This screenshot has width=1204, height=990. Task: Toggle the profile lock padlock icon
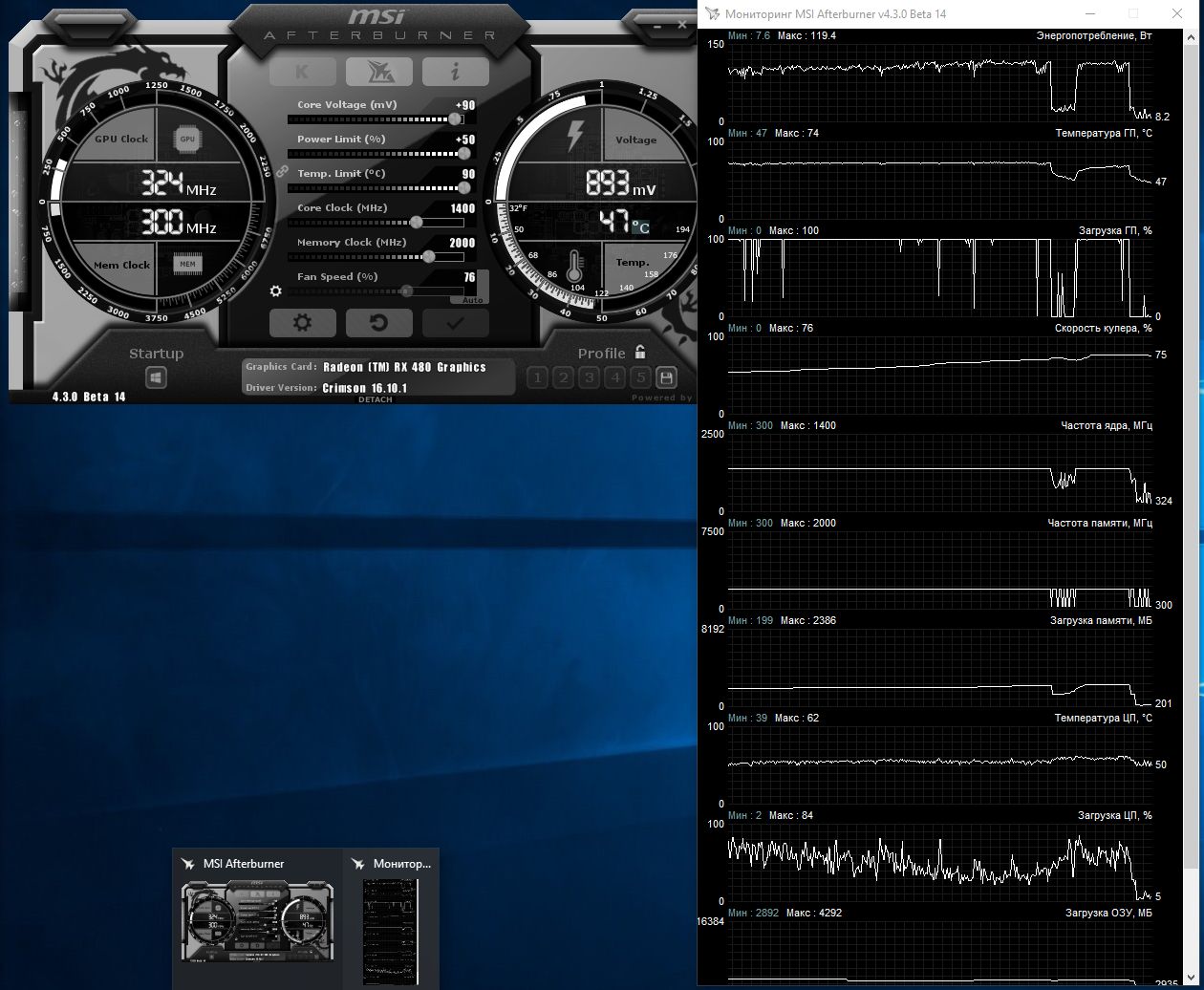click(640, 352)
